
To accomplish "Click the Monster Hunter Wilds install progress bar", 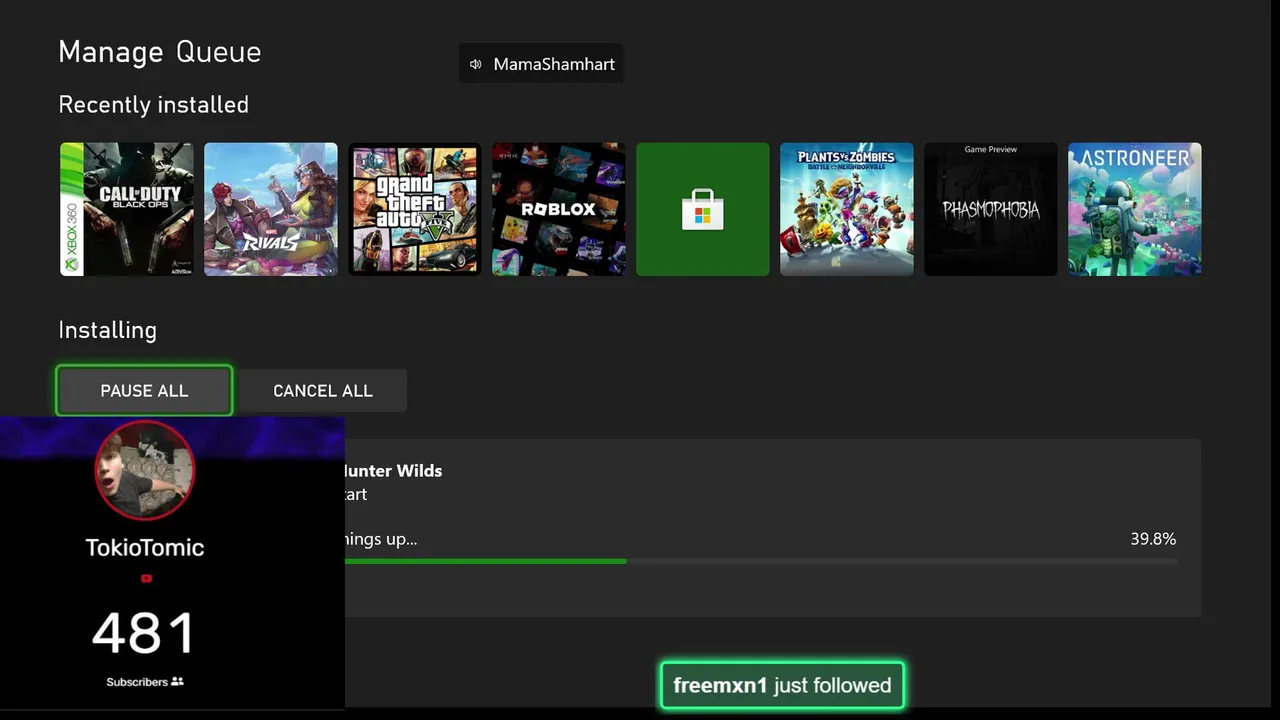I will point(761,561).
